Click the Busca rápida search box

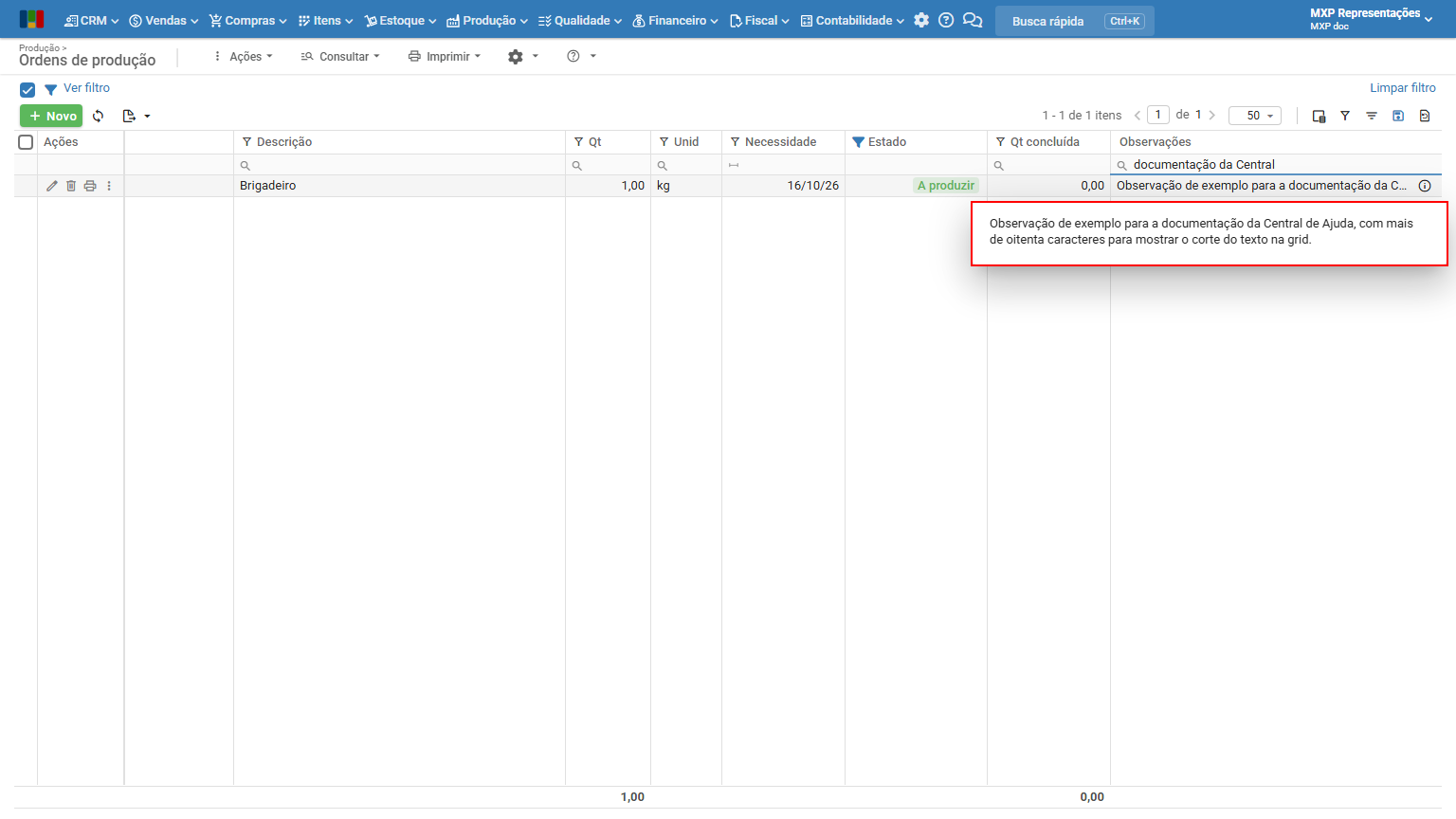[1075, 21]
